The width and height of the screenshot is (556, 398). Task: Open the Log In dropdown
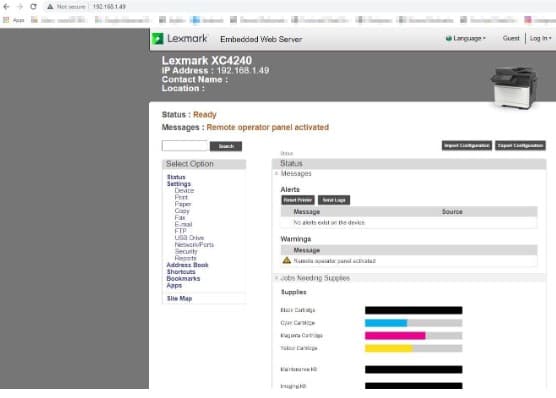(x=540, y=38)
